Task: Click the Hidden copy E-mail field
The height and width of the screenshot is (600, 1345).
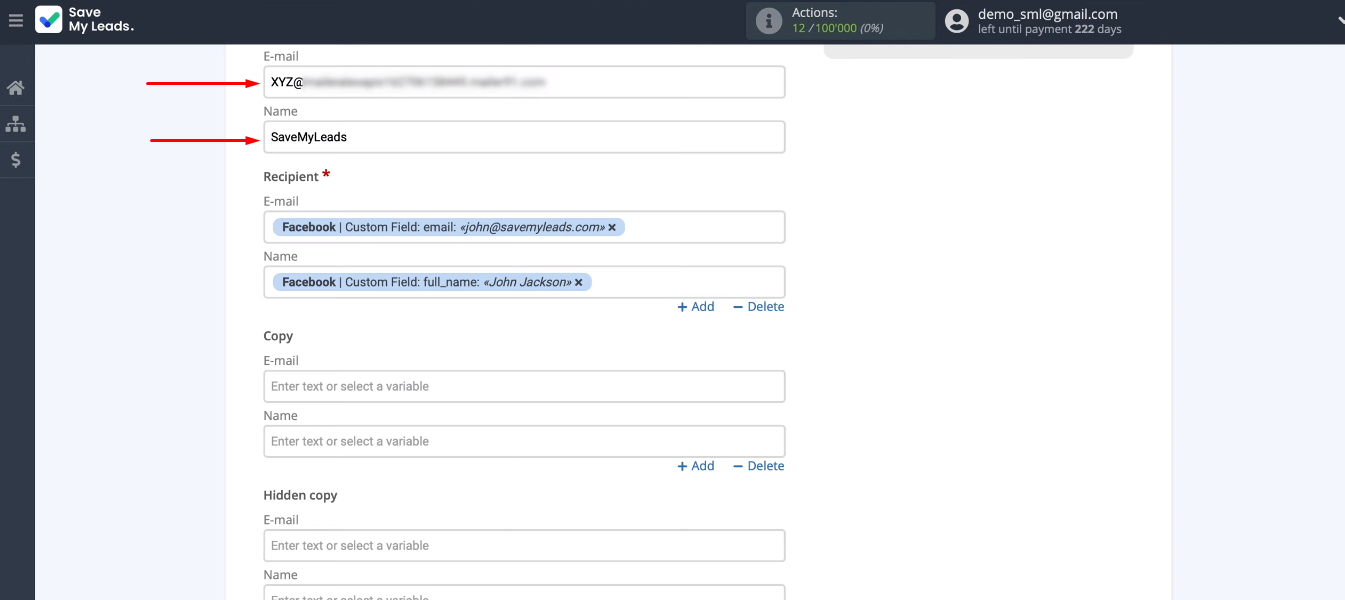Action: pyautogui.click(x=524, y=545)
